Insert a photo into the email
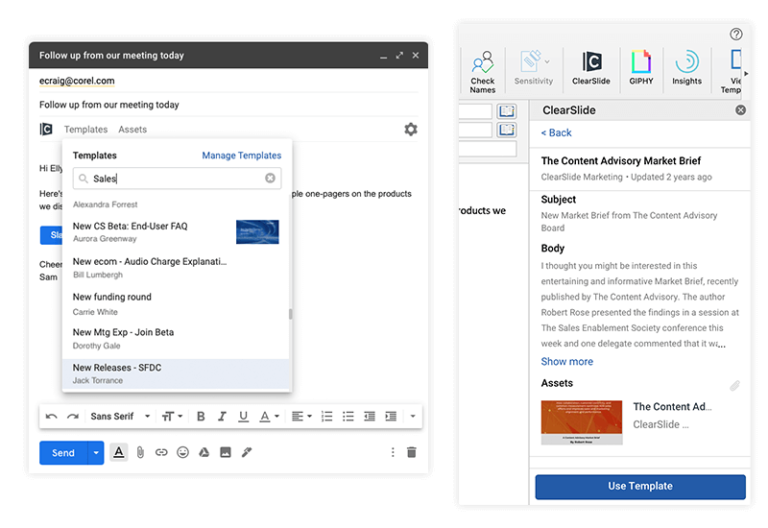 pyautogui.click(x=225, y=453)
